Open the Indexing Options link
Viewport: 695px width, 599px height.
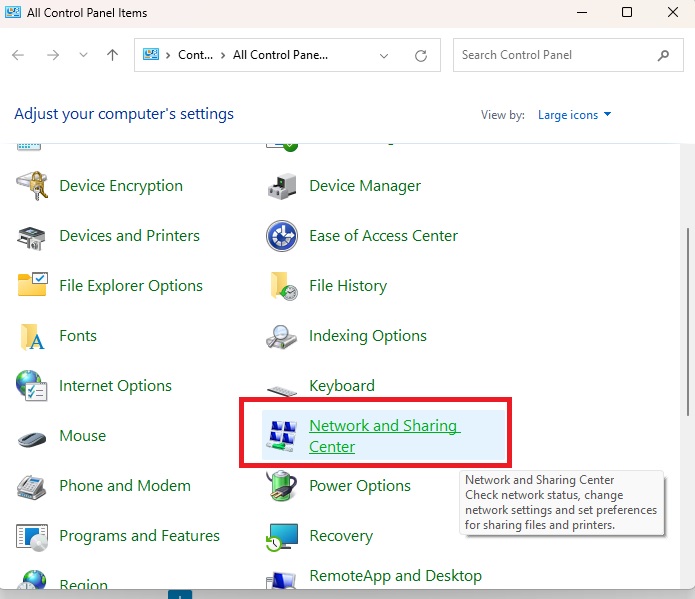[368, 336]
